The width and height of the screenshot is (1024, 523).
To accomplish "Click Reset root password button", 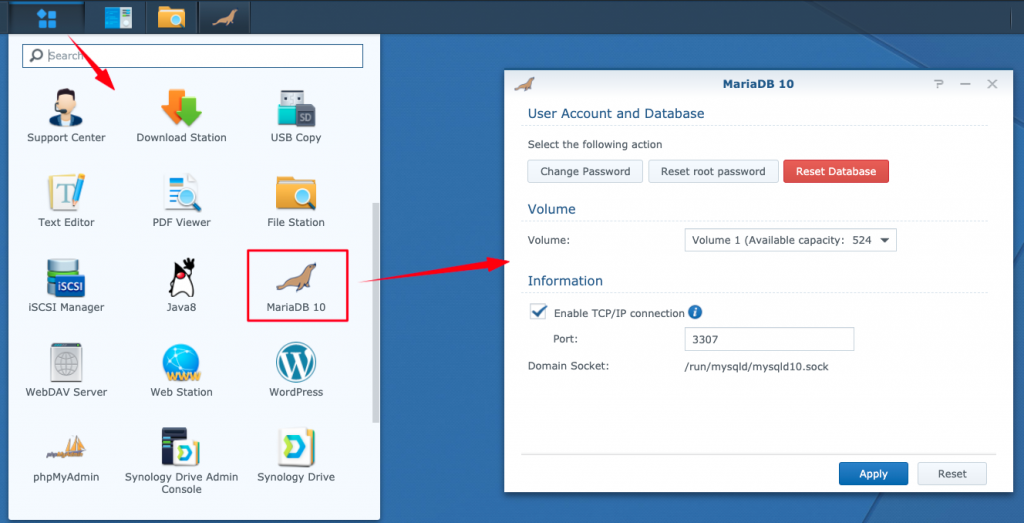I will (x=713, y=171).
